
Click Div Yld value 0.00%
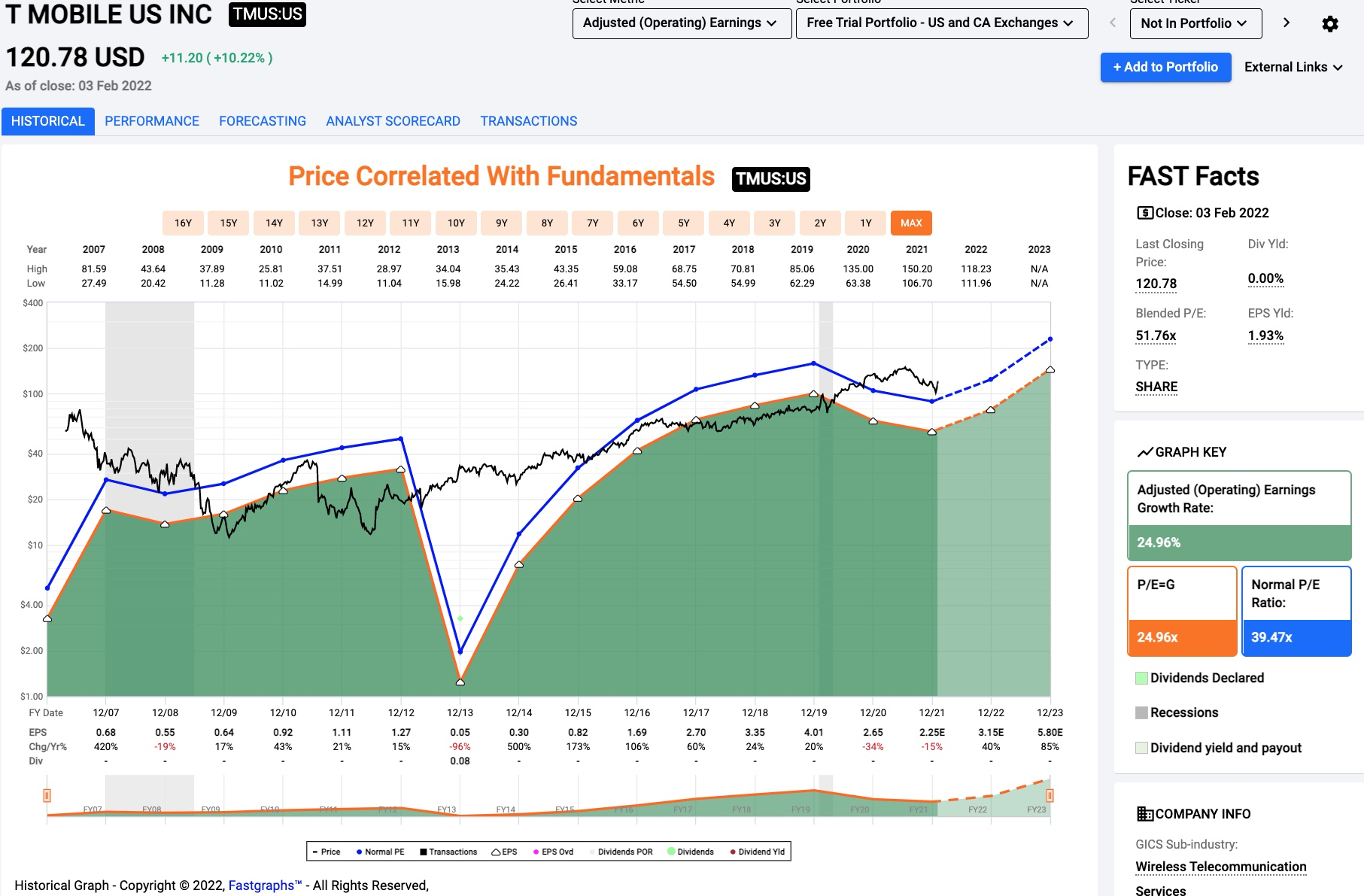[1266, 278]
